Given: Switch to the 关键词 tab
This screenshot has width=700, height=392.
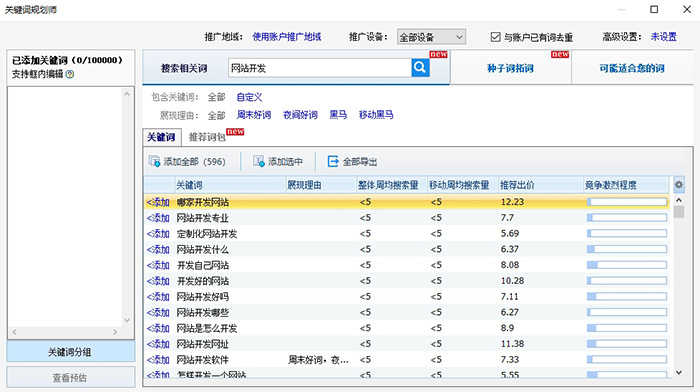Looking at the screenshot, I should [161, 137].
